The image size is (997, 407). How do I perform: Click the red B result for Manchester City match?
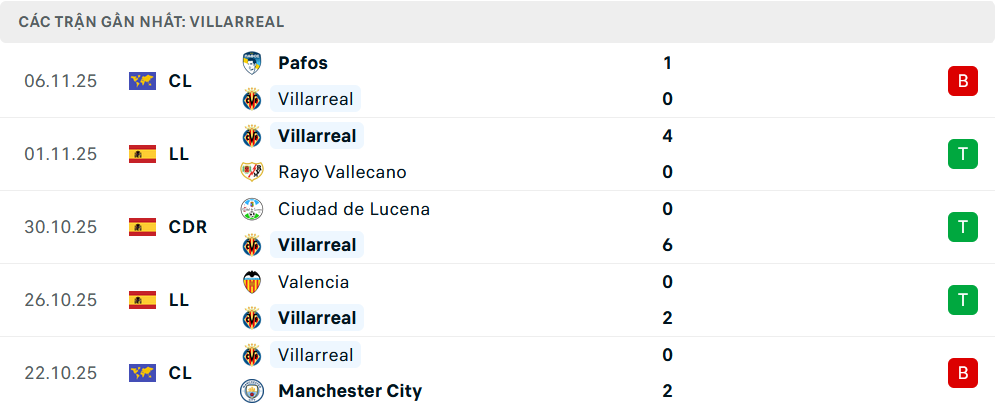tap(962, 373)
